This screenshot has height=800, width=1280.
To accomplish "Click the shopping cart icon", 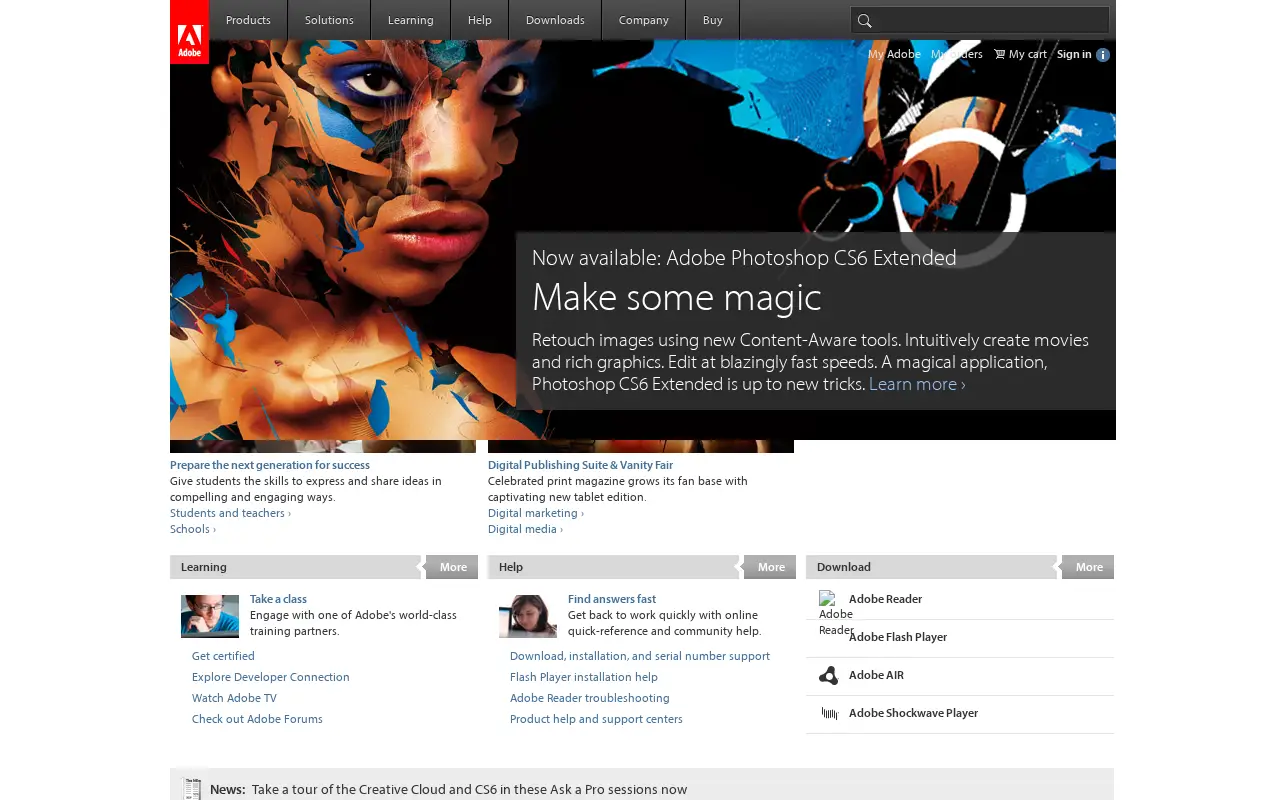I will 999,54.
